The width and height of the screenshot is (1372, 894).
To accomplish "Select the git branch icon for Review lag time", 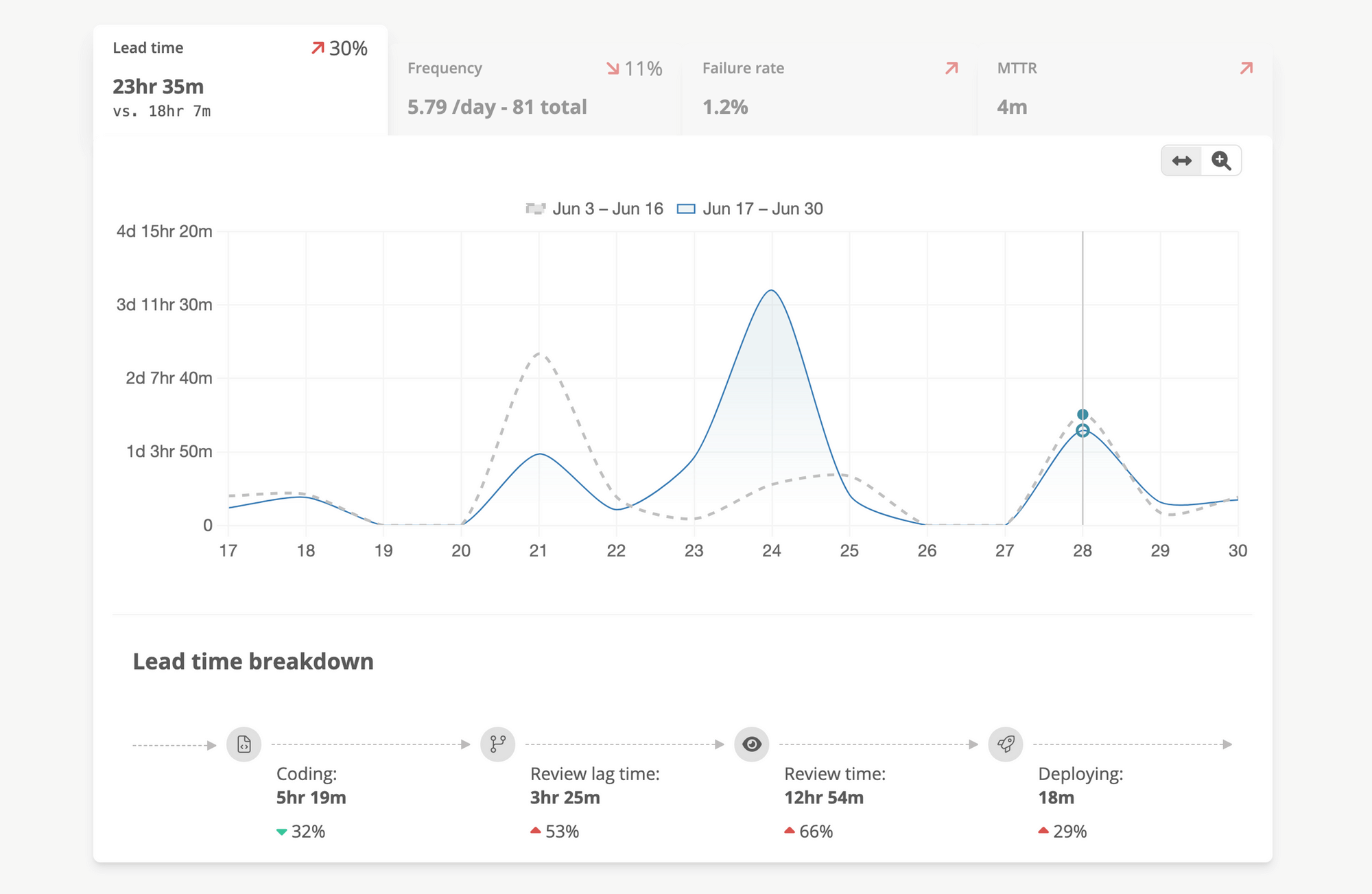I will (497, 744).
